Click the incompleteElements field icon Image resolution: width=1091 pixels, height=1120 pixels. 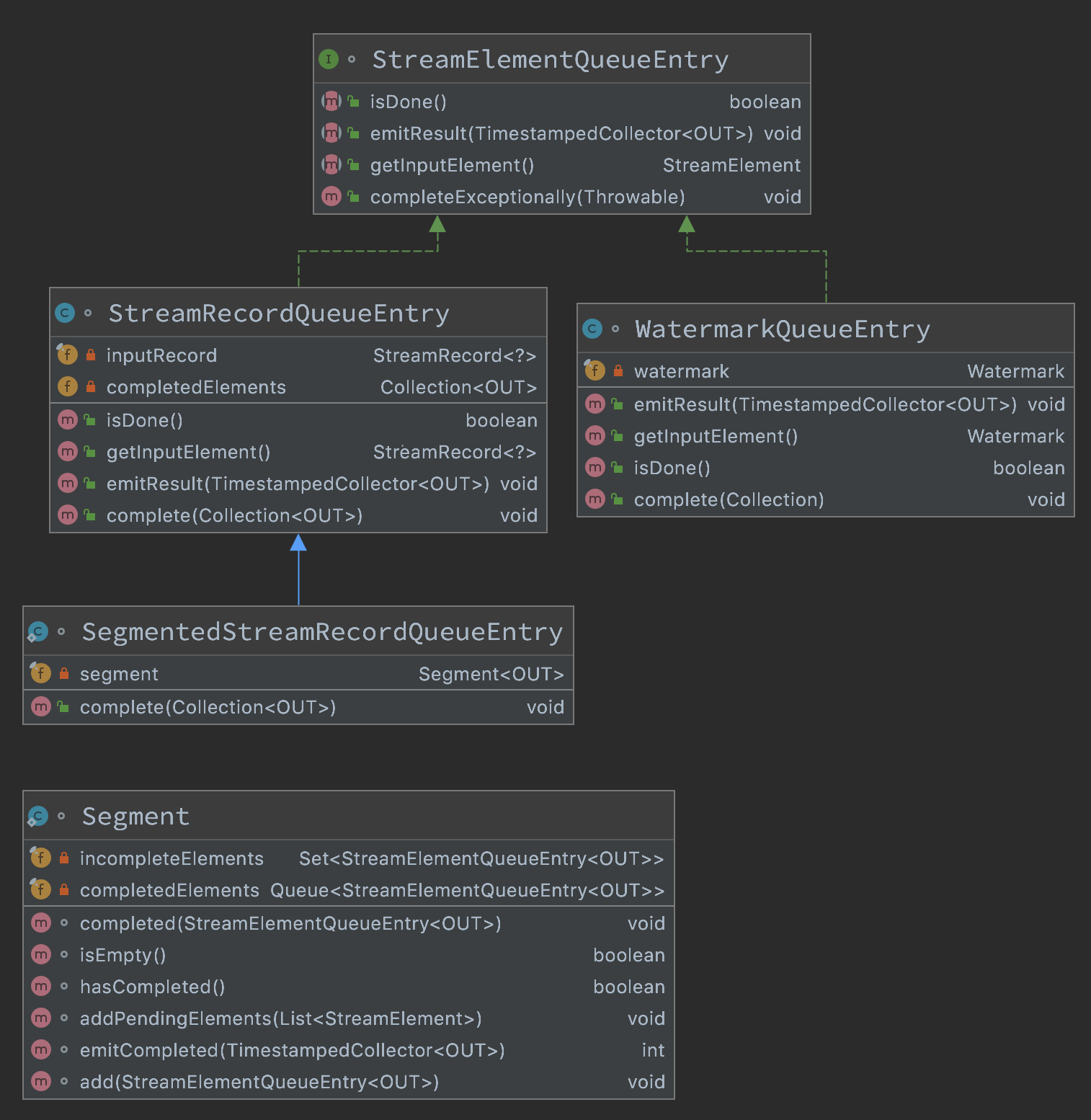[x=40, y=858]
